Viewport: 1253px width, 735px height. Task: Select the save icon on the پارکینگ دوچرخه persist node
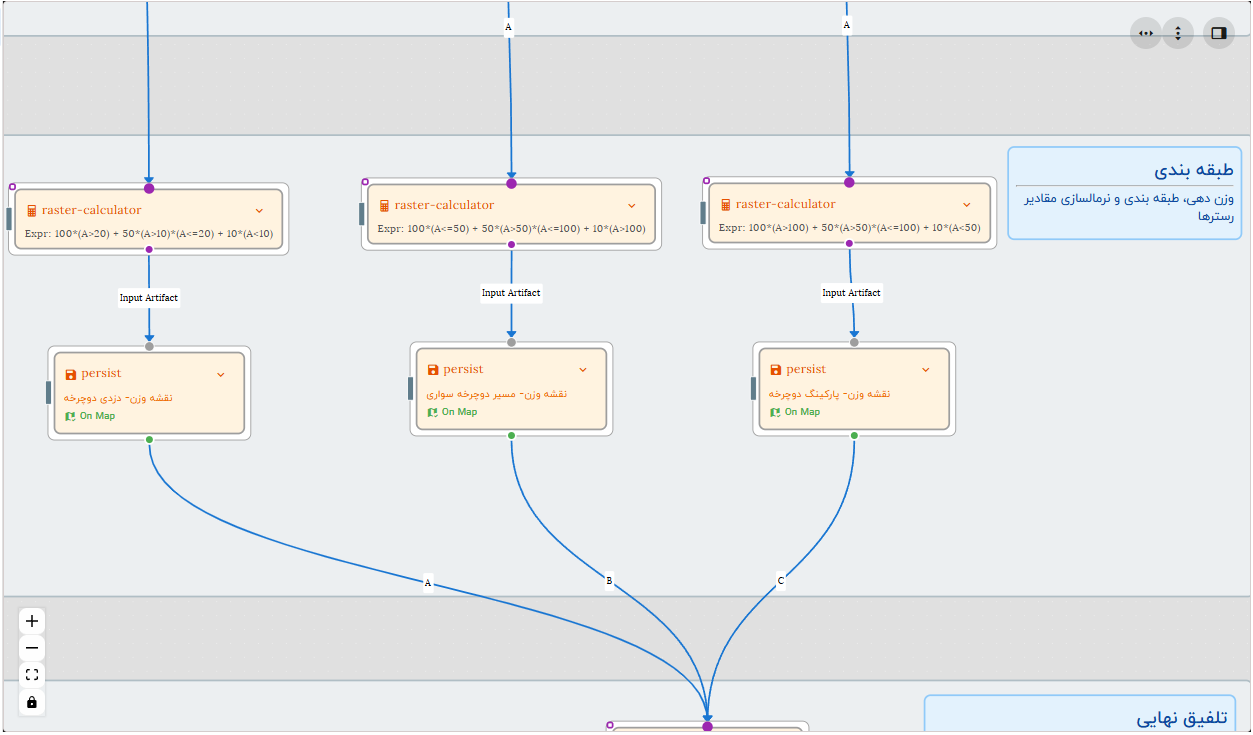click(774, 368)
